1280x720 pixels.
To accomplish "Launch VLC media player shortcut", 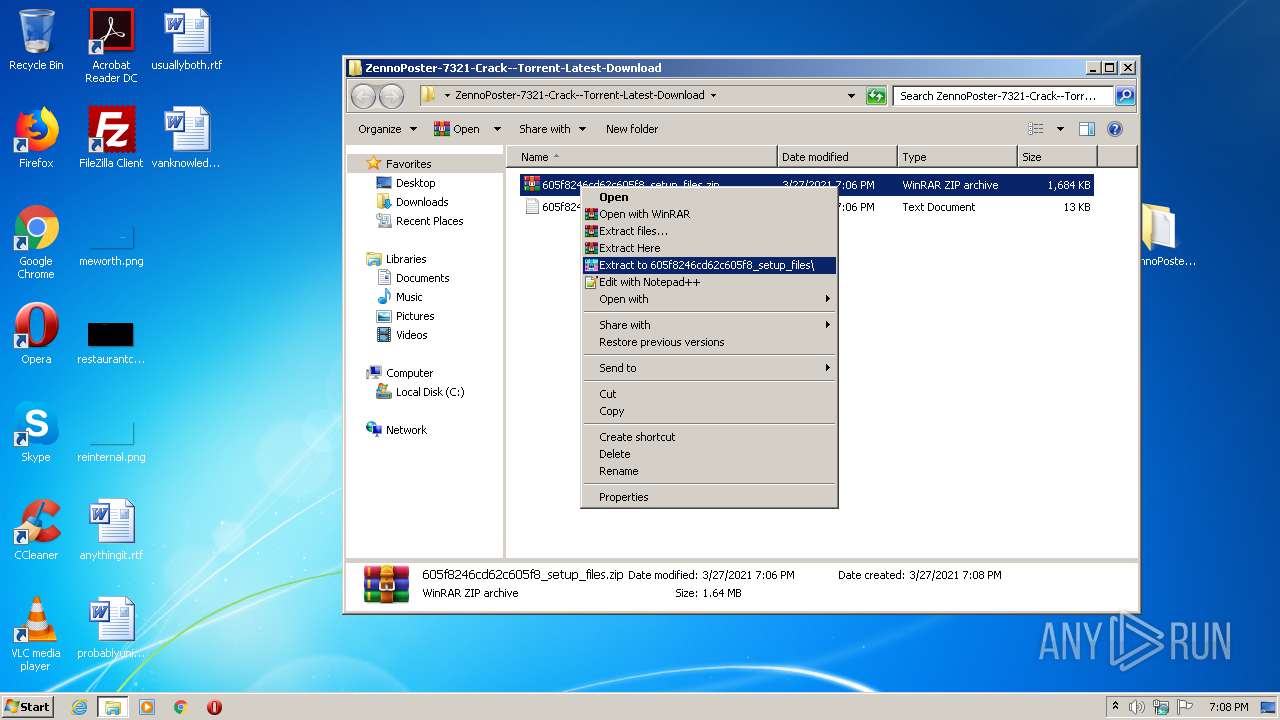I will [x=36, y=634].
